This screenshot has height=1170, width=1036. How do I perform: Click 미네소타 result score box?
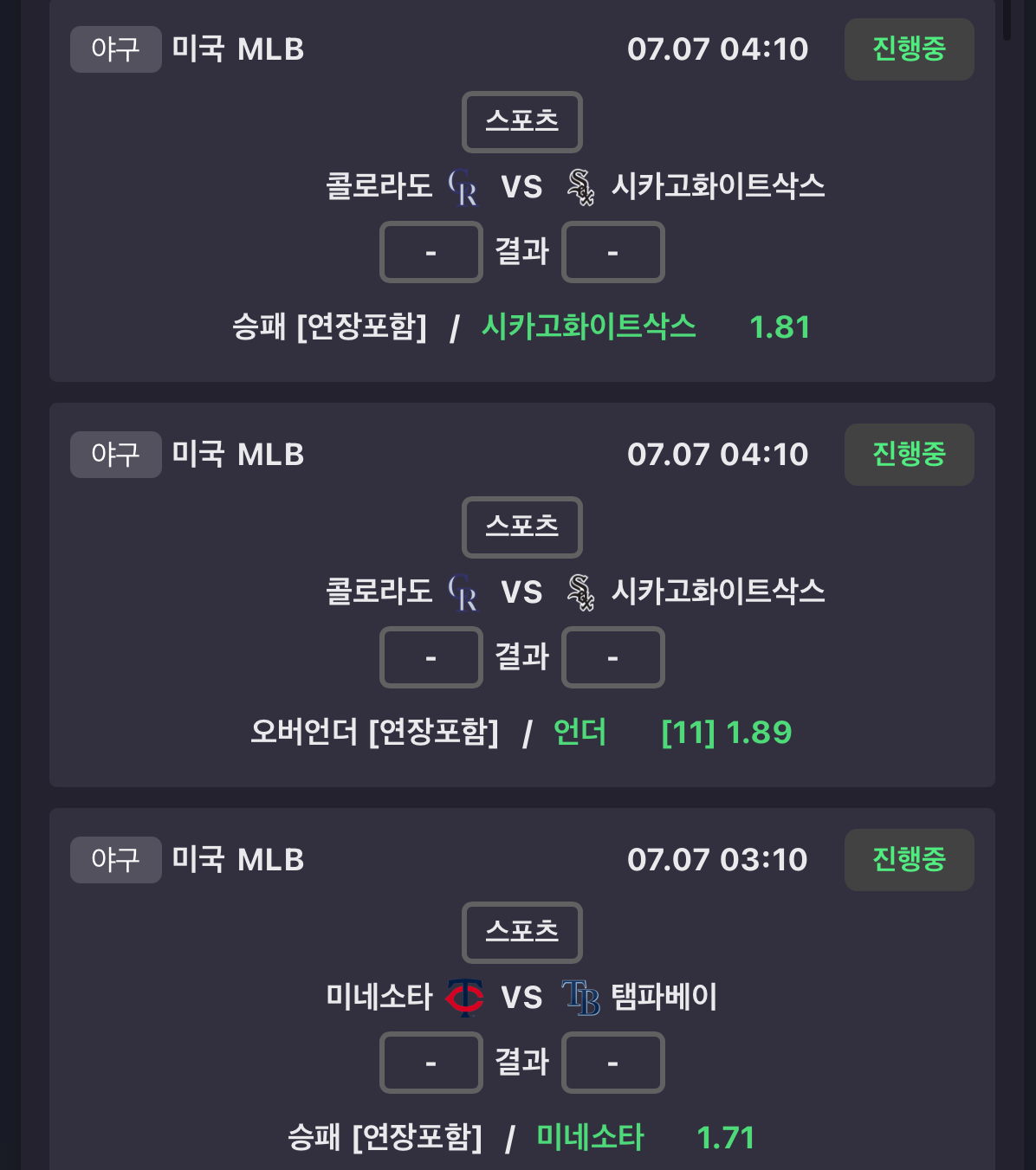(x=431, y=1063)
